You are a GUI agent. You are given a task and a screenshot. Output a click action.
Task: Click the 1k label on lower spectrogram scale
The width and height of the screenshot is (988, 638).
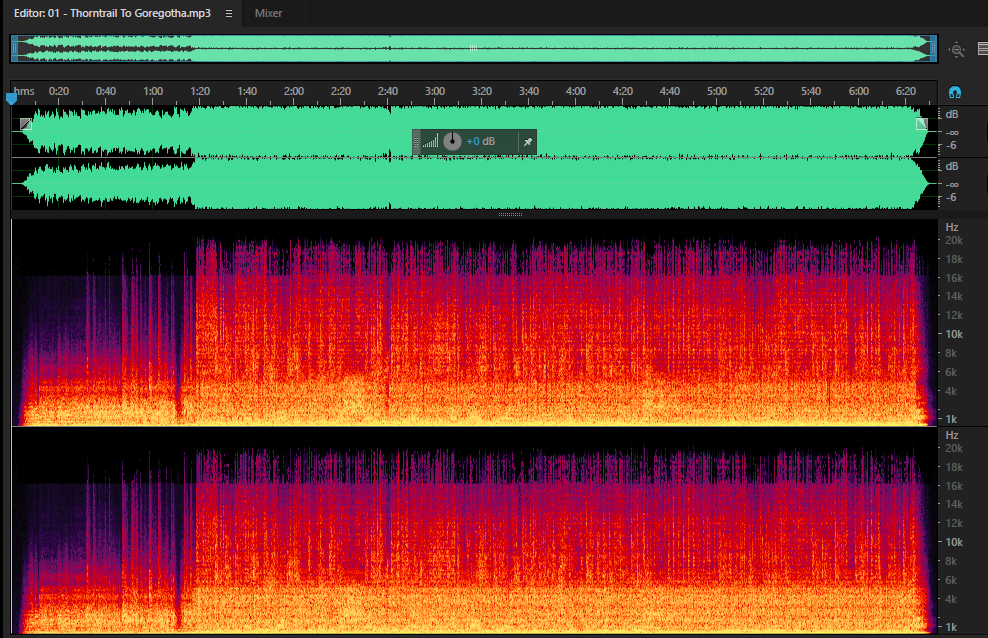coord(951,627)
